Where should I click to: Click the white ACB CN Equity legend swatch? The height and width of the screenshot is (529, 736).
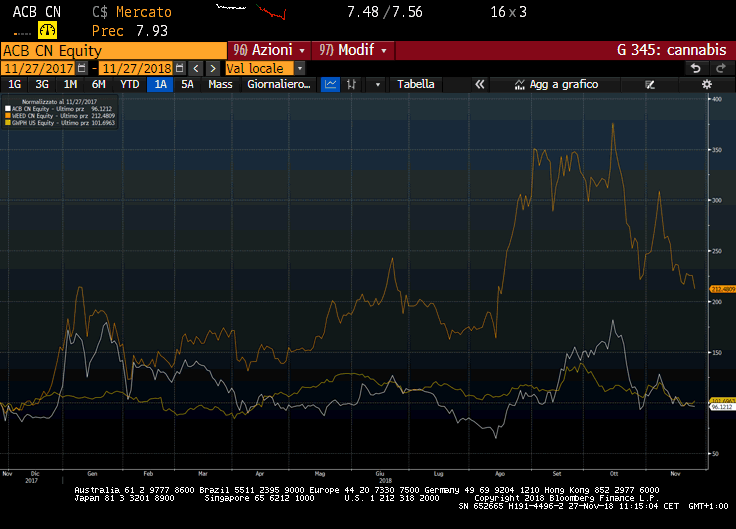(x=8, y=108)
